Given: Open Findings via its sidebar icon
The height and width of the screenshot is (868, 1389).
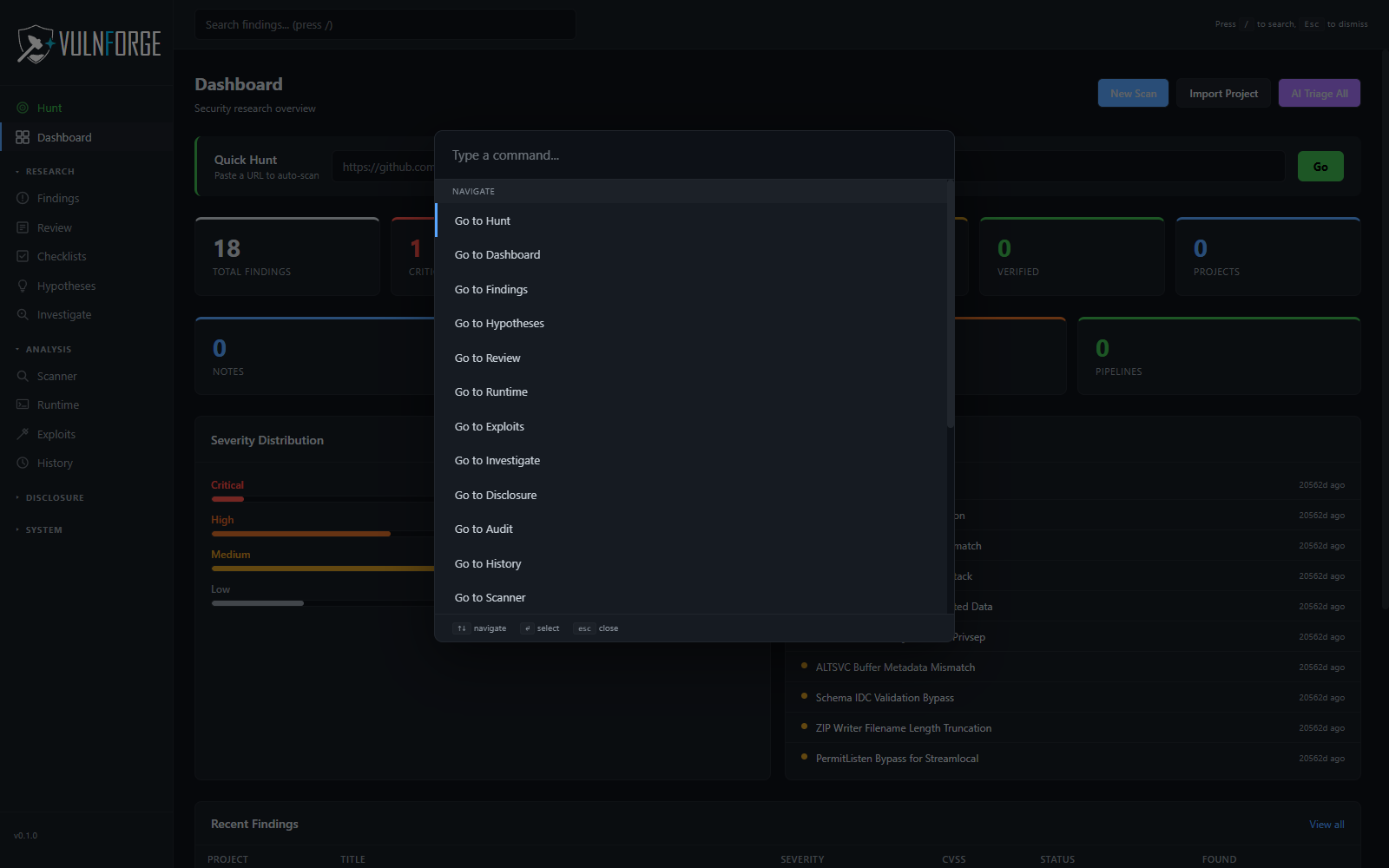Looking at the screenshot, I should coord(23,198).
